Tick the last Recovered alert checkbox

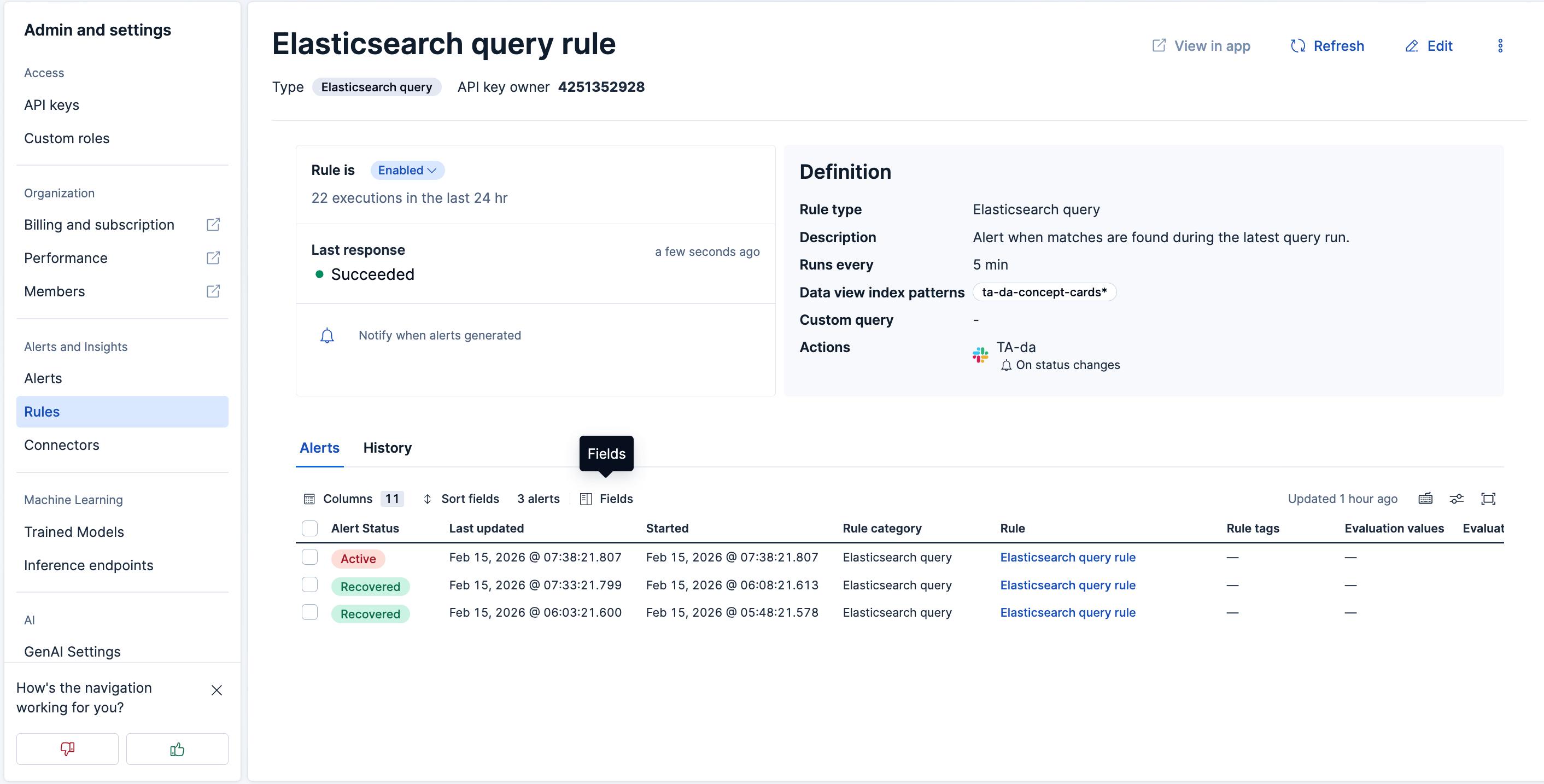(x=309, y=612)
